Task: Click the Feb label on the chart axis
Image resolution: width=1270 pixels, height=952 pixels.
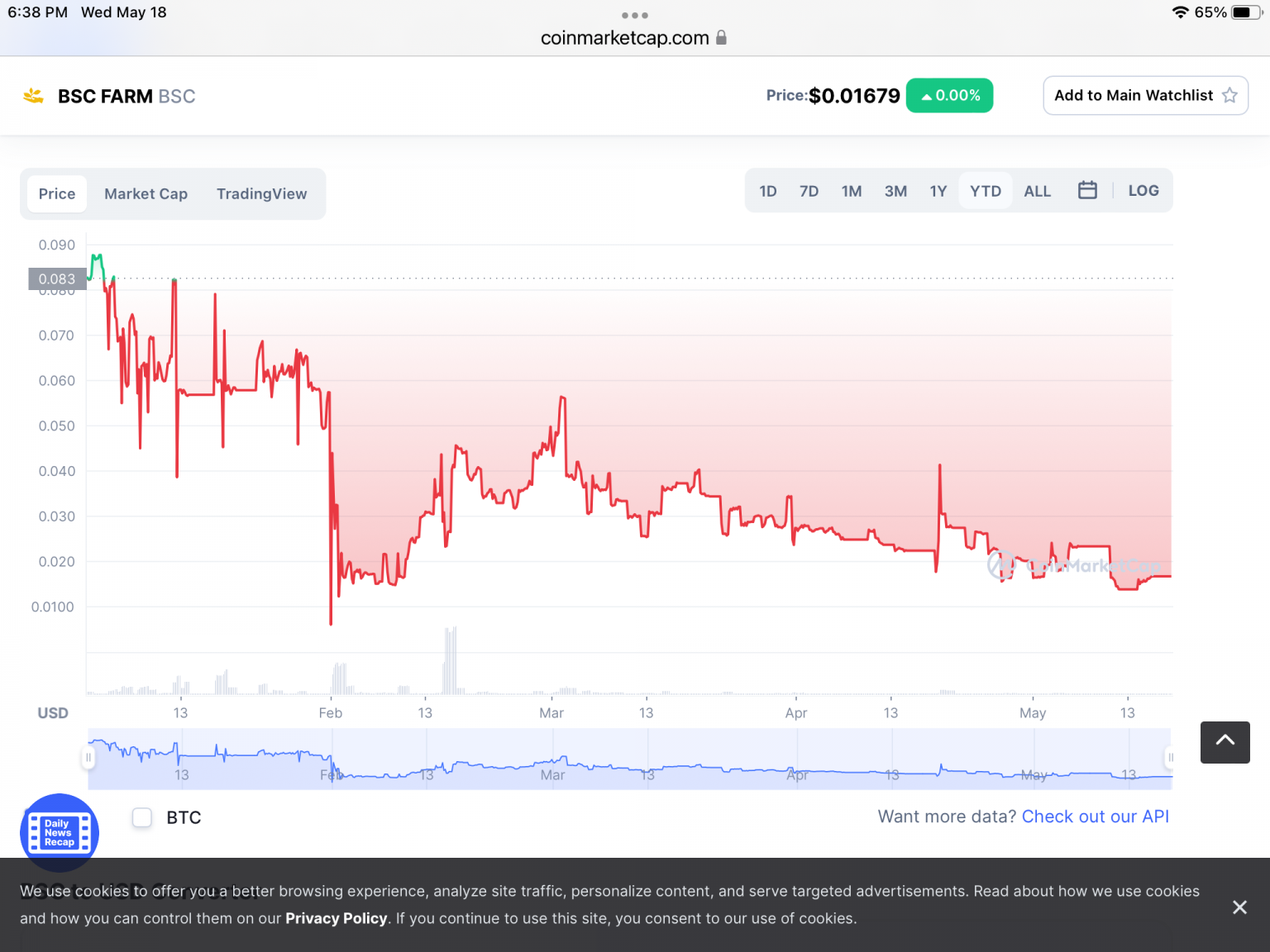Action: pyautogui.click(x=331, y=712)
